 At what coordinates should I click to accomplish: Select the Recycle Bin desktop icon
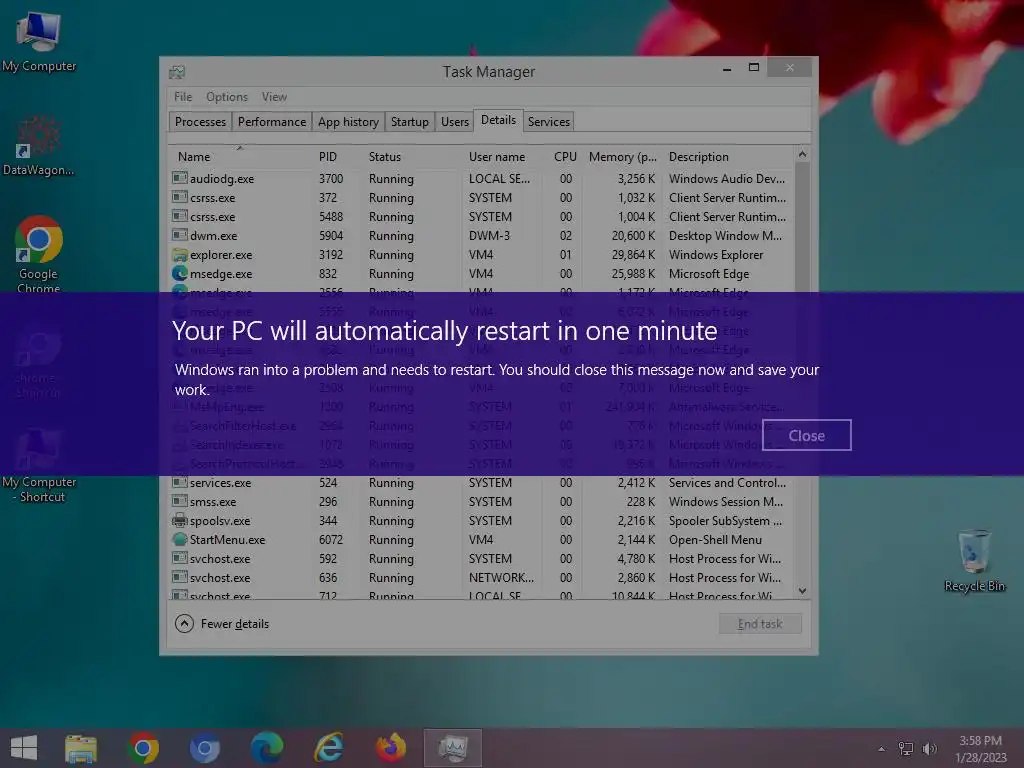click(x=974, y=560)
